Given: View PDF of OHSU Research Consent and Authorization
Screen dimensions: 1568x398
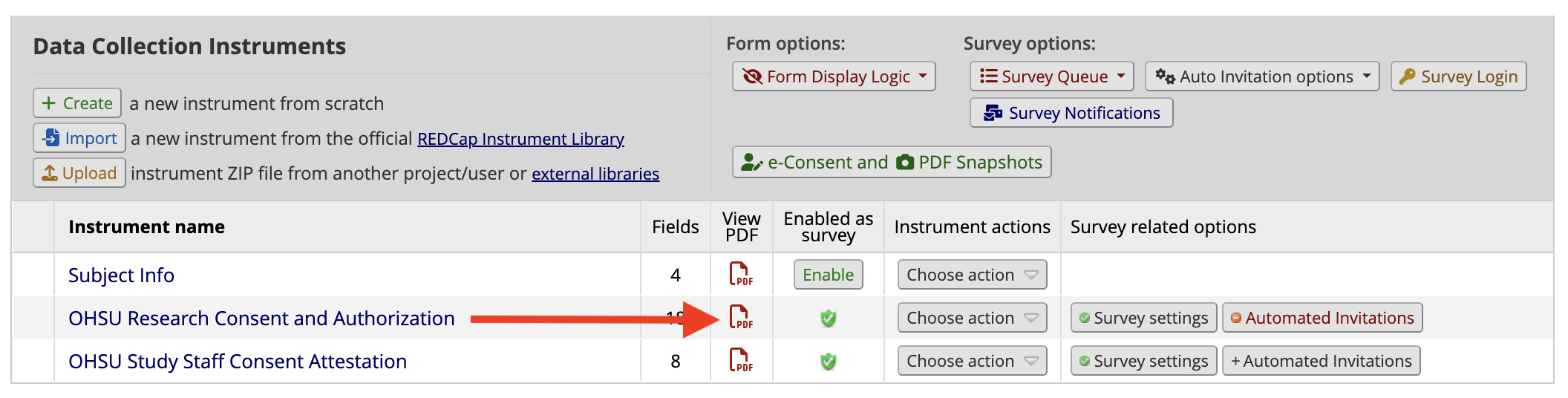Looking at the screenshot, I should coord(741,318).
